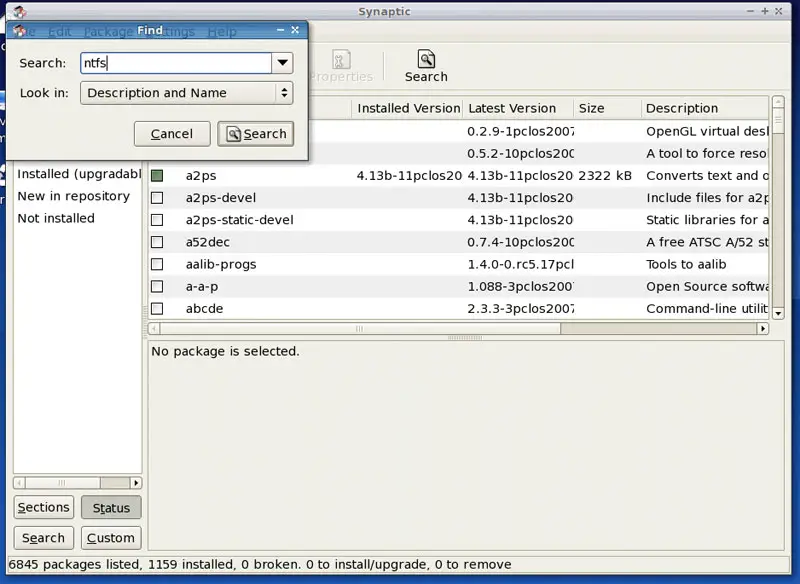
Task: Click the right arrow of package list scrollbar
Action: click(x=763, y=328)
